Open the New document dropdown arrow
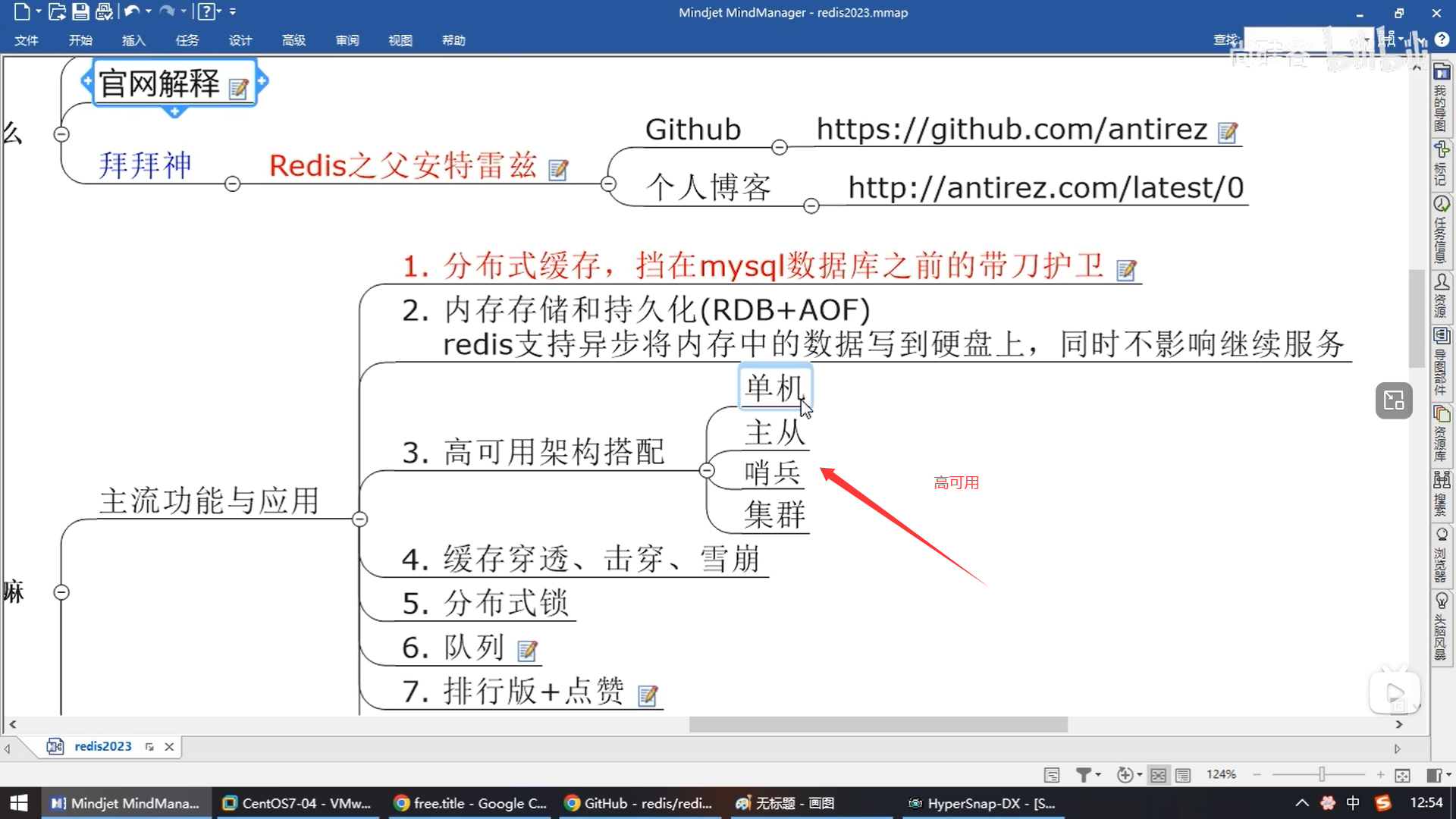Image resolution: width=1456 pixels, height=819 pixels. (39, 11)
